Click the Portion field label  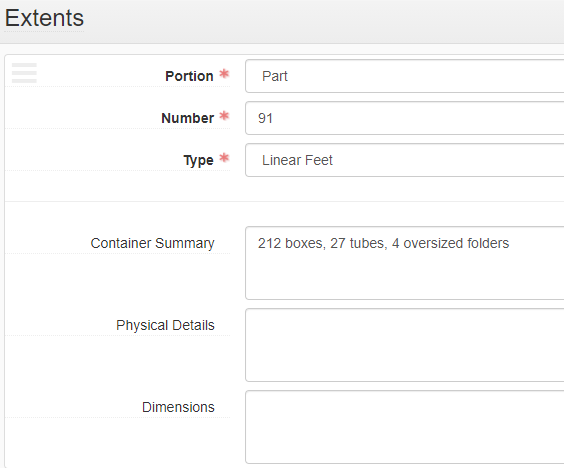[189, 76]
